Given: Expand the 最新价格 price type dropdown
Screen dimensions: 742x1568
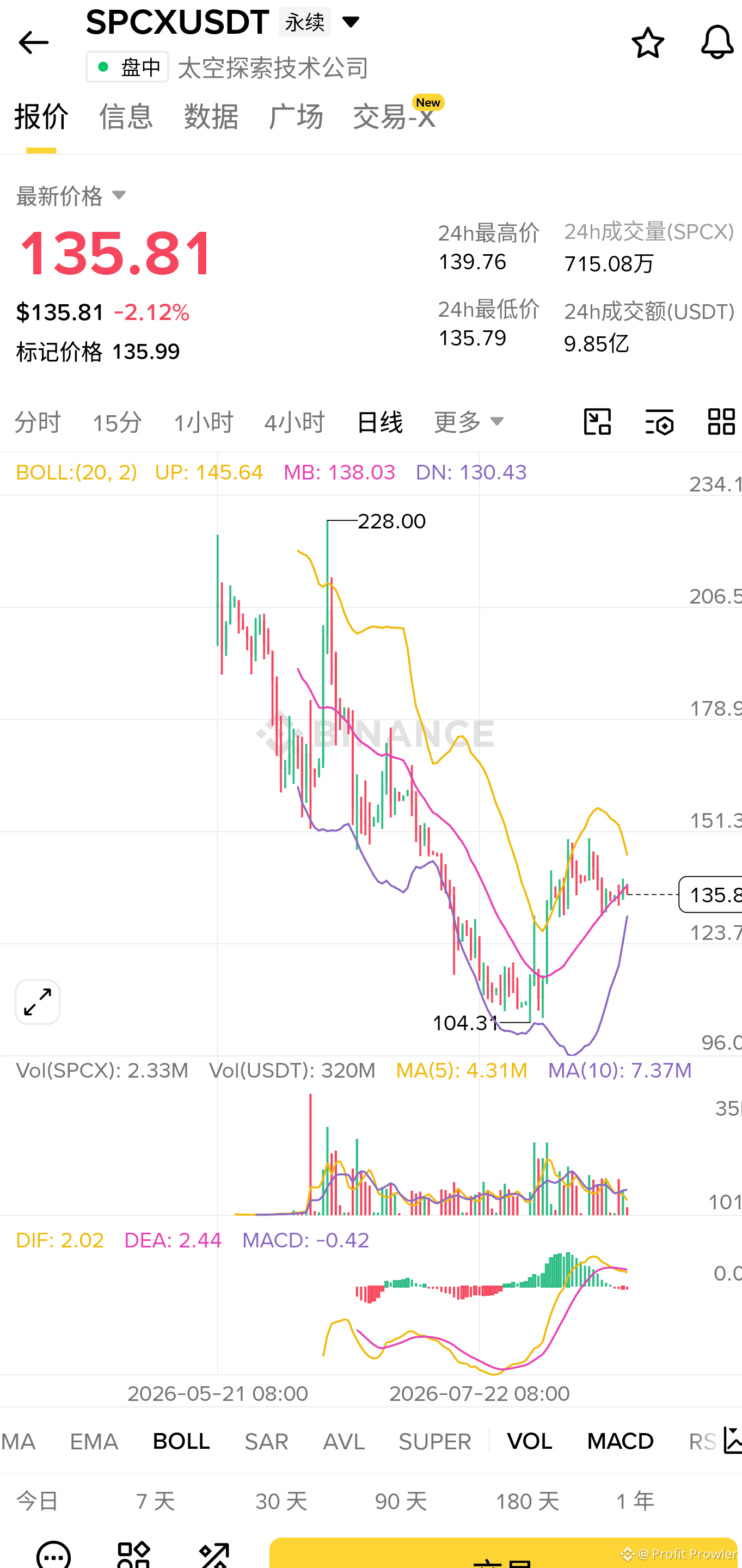Looking at the screenshot, I should coord(71,196).
